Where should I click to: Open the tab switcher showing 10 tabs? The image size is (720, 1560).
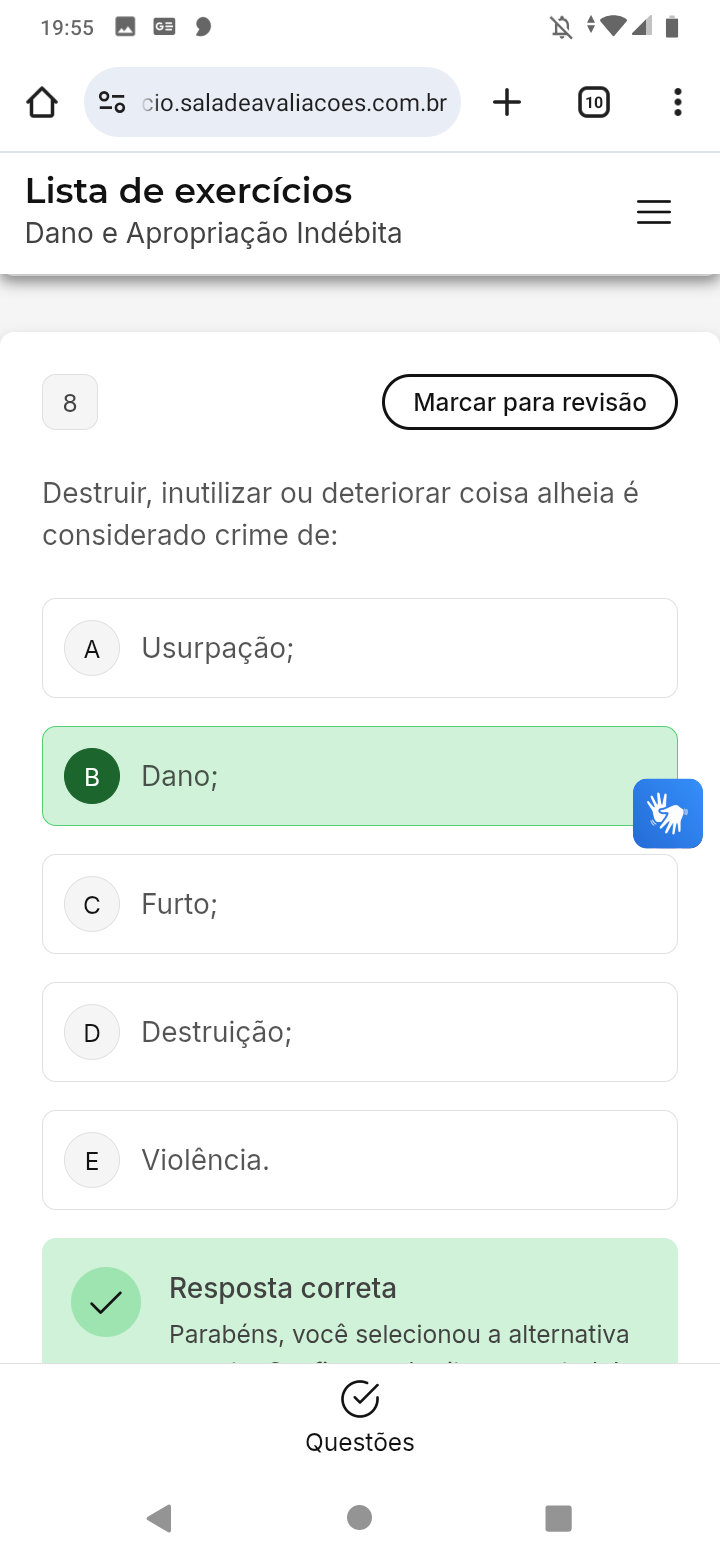pos(593,102)
